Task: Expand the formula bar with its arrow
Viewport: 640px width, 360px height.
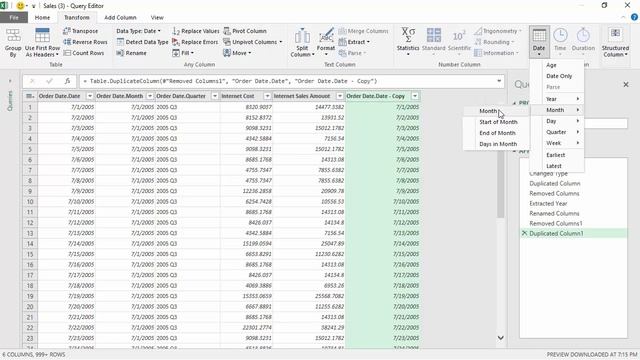Action: click(499, 81)
